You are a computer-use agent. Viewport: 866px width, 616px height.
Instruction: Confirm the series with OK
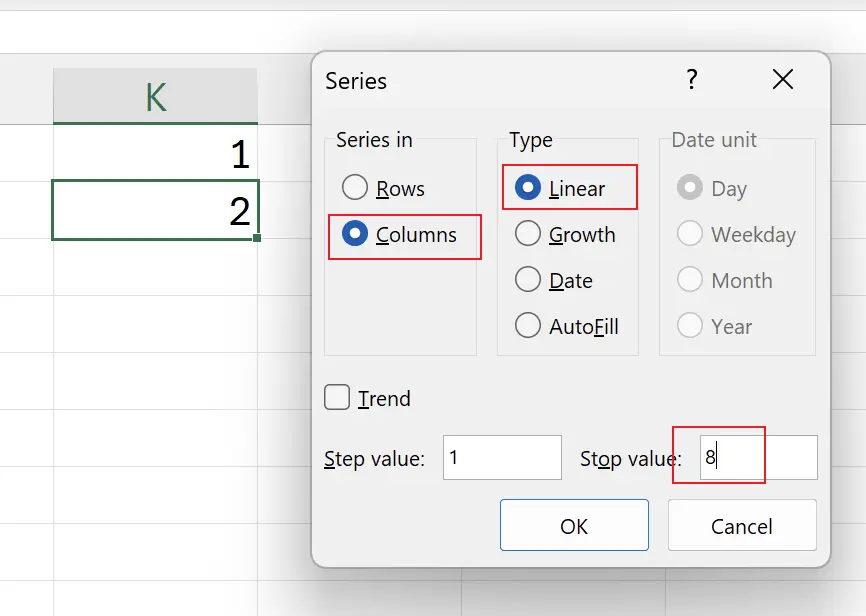pos(574,525)
